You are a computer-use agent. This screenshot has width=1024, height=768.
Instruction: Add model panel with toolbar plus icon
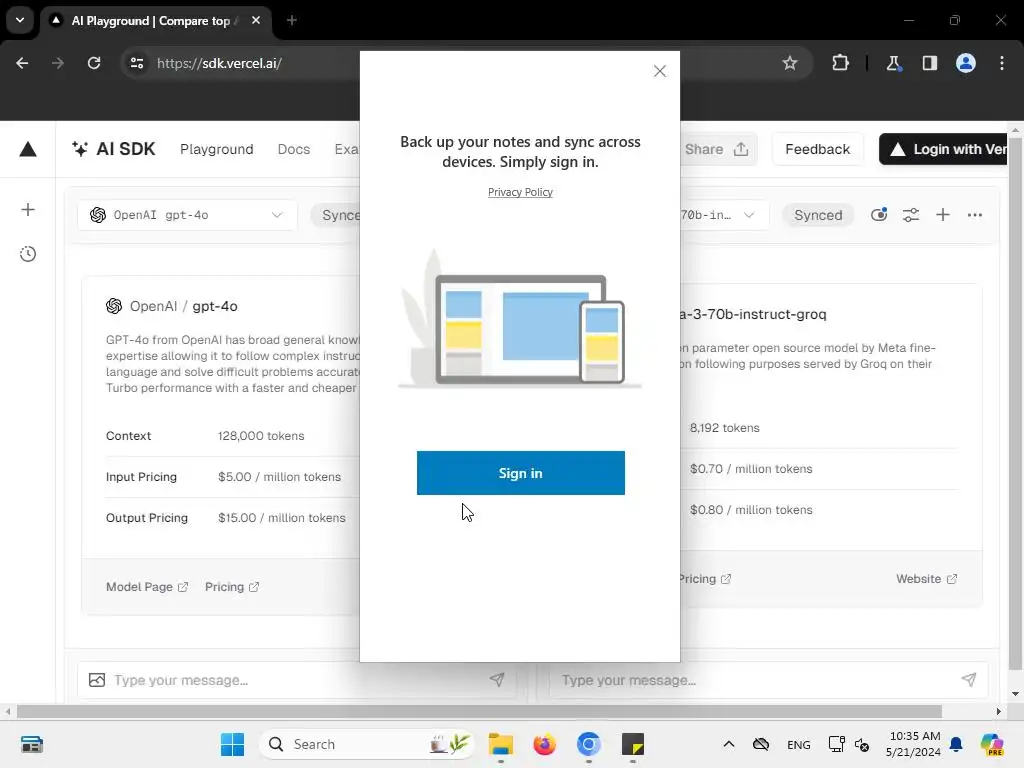point(943,215)
